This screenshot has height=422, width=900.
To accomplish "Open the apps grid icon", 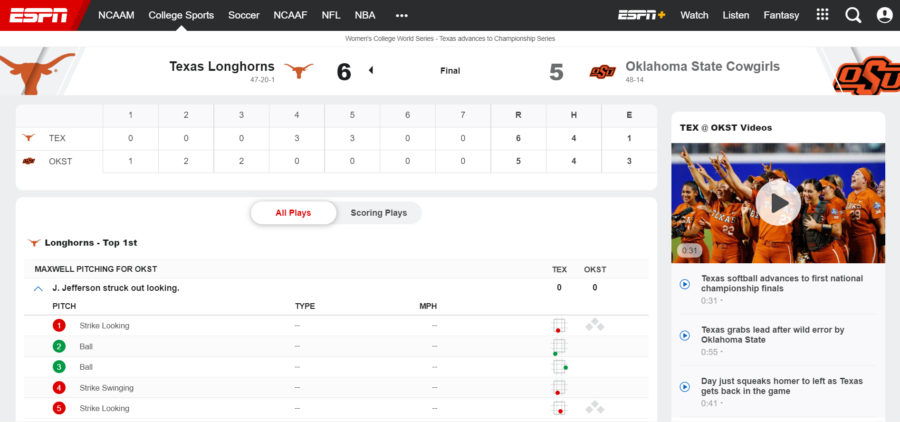I will 822,15.
